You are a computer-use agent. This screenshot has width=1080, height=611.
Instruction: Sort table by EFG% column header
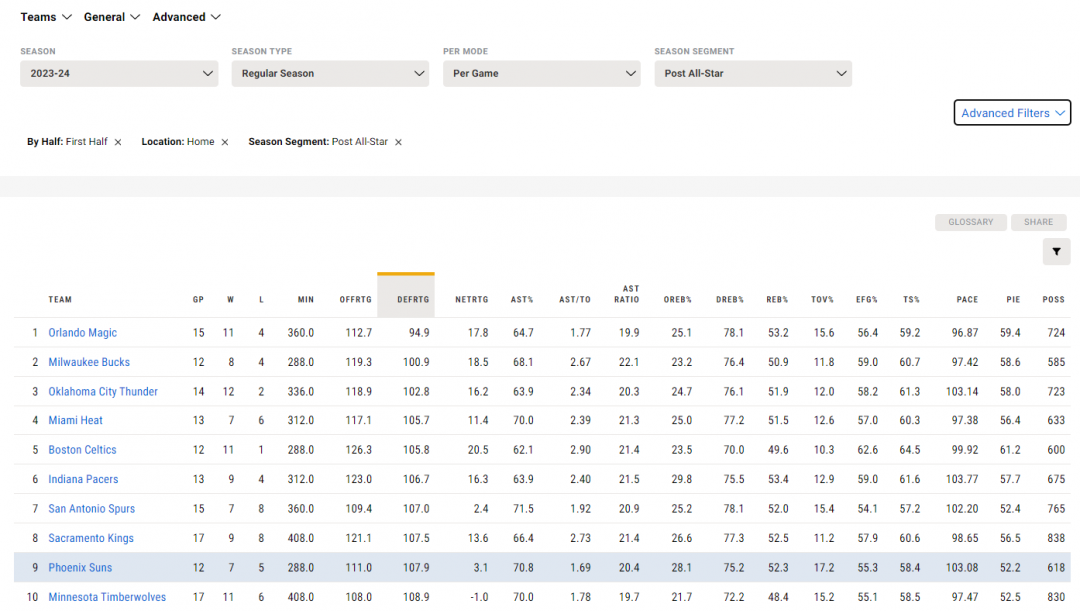[867, 300]
